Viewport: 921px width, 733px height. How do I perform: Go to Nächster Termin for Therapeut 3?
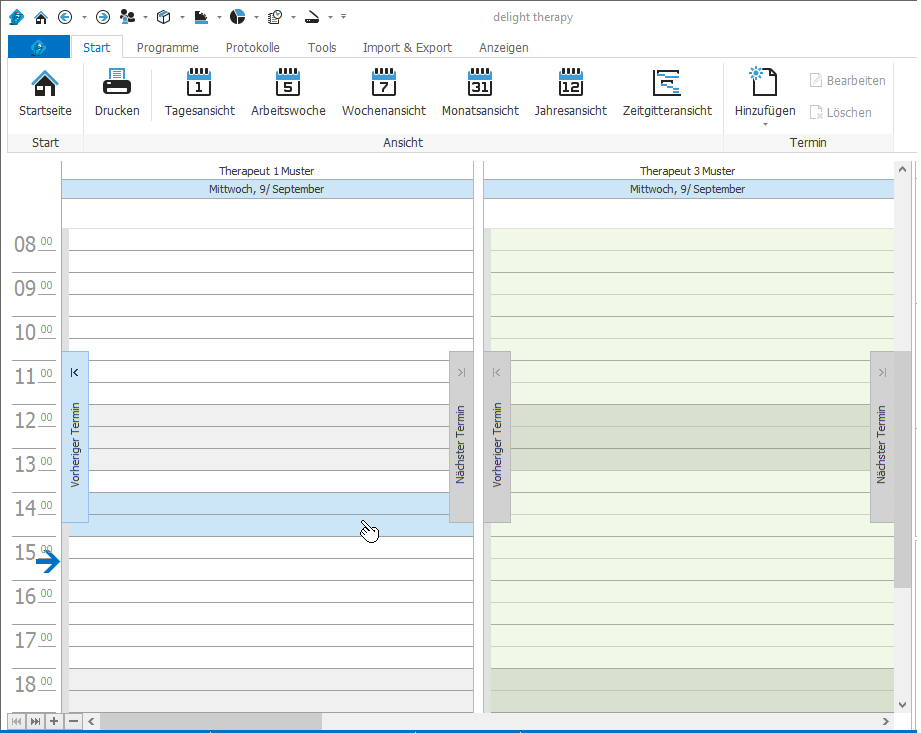pos(881,437)
